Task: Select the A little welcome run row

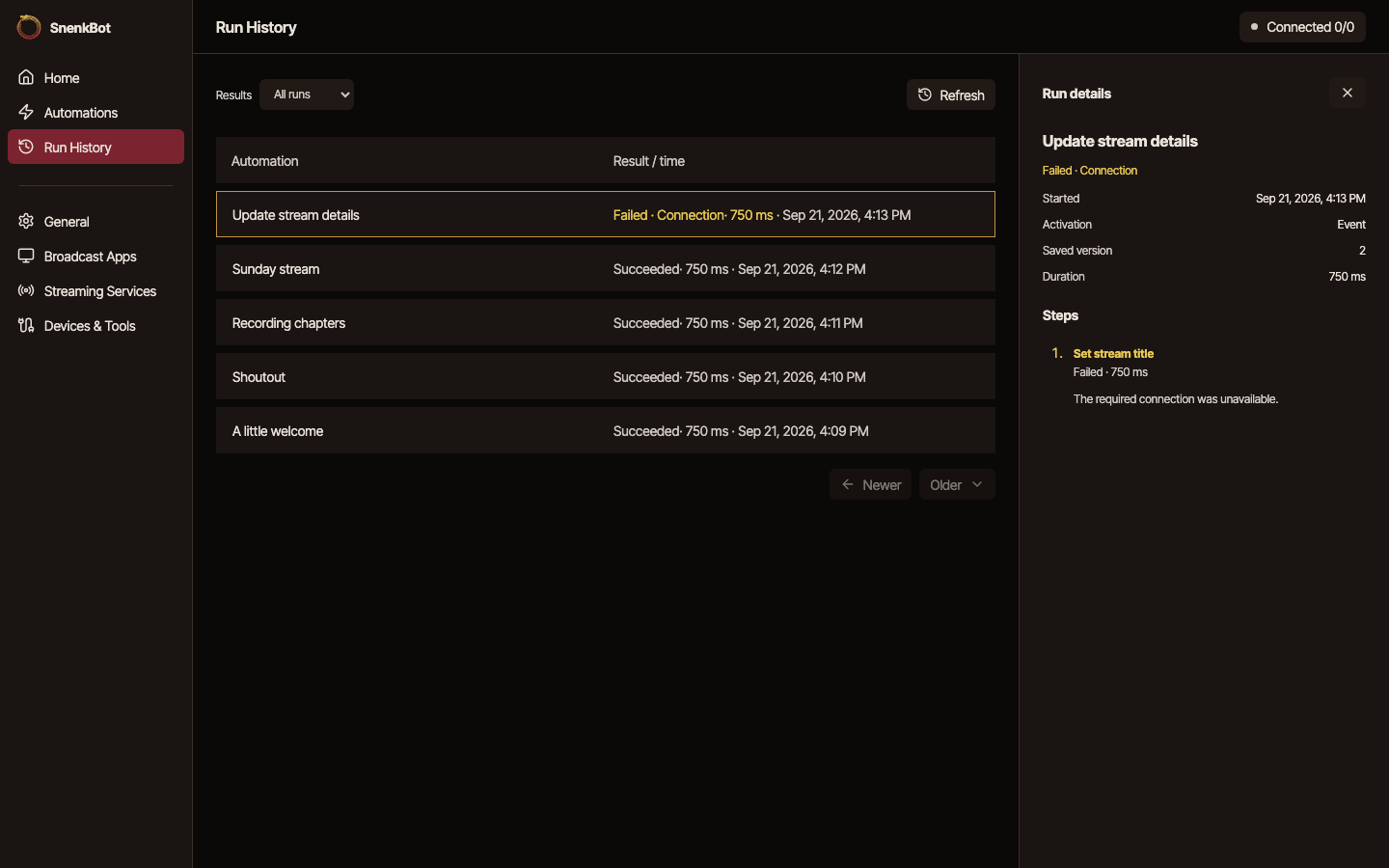Action: point(606,430)
